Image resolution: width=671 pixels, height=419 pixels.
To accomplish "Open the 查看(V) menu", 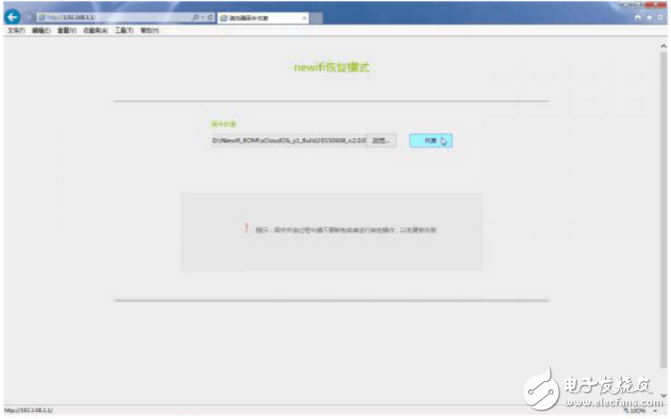I will coord(67,31).
